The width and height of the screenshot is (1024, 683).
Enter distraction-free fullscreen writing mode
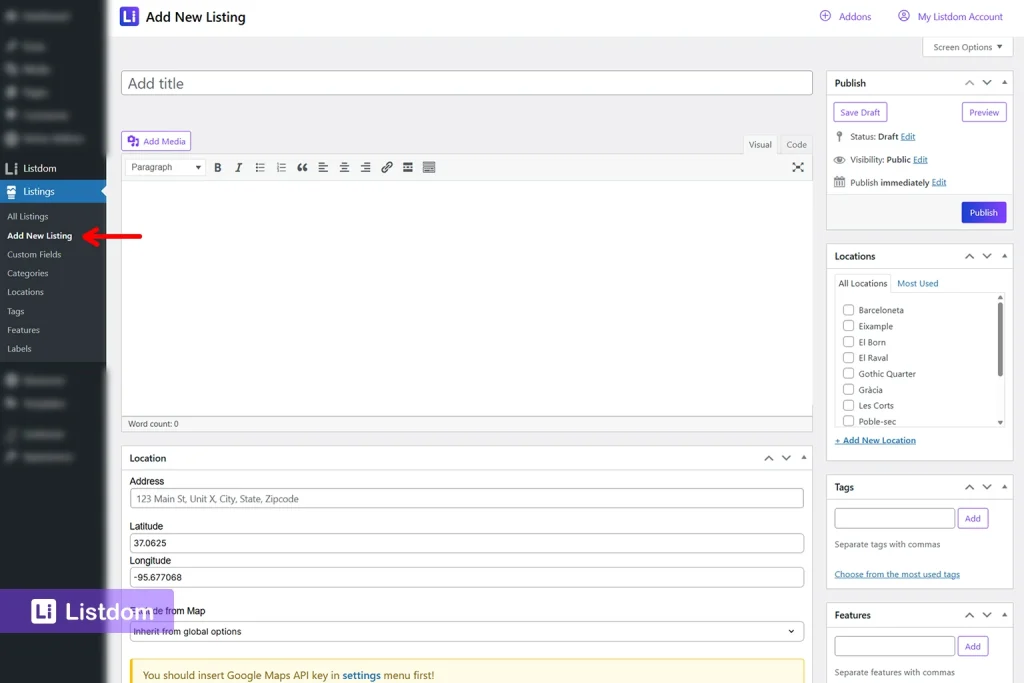[x=798, y=167]
